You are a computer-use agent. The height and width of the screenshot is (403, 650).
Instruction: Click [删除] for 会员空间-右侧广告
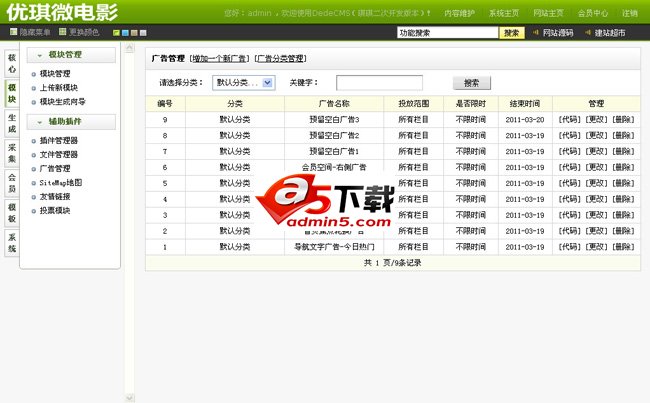(623, 167)
